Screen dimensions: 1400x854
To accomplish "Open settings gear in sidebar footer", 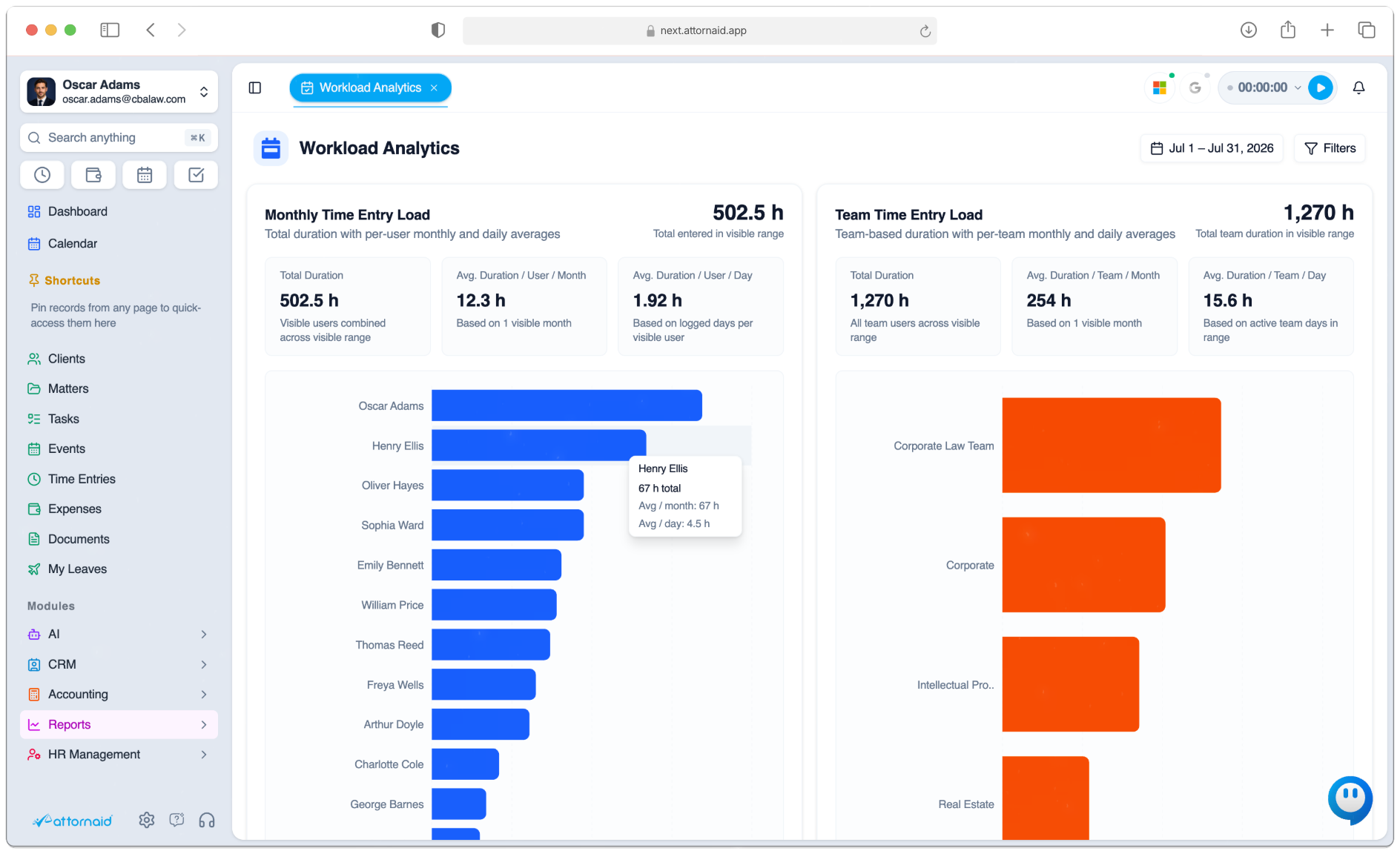I will pos(147,820).
